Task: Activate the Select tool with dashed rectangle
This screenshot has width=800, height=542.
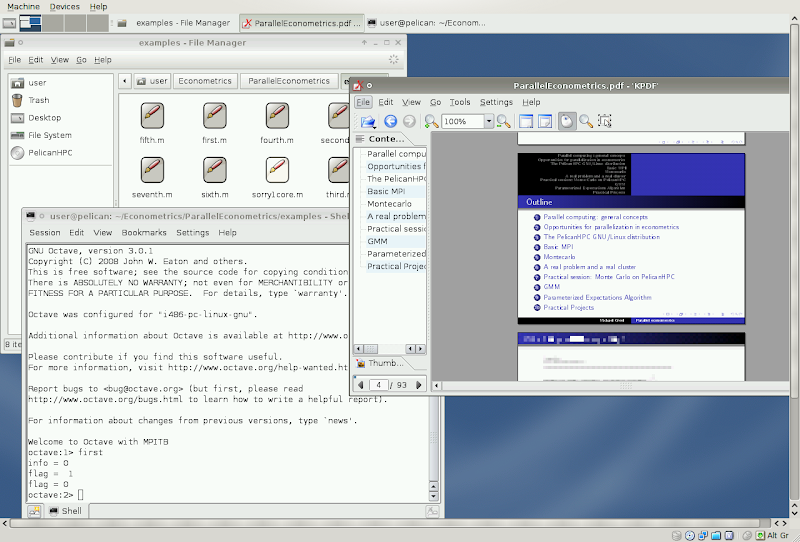Action: [605, 121]
